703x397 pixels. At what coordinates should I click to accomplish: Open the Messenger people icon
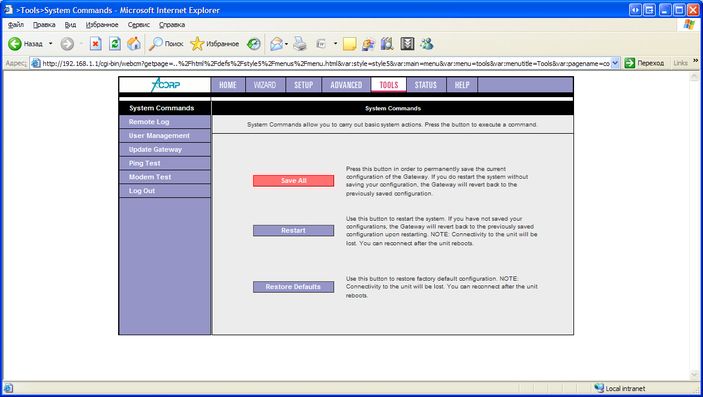click(427, 44)
